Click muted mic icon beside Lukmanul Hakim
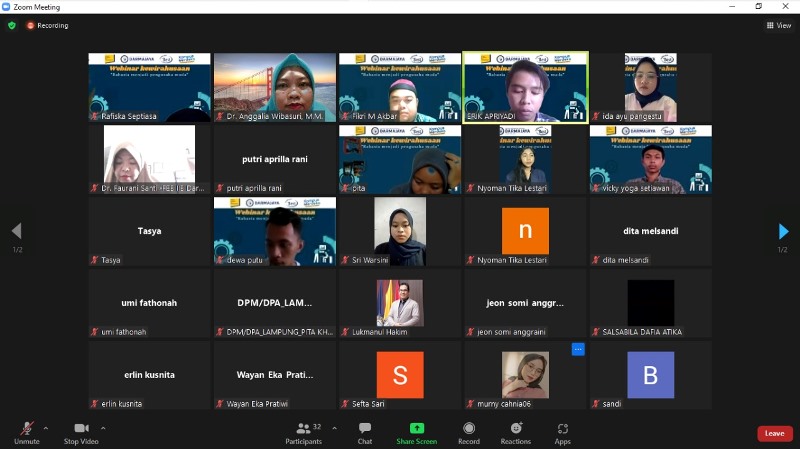The image size is (800, 449). pos(345,332)
